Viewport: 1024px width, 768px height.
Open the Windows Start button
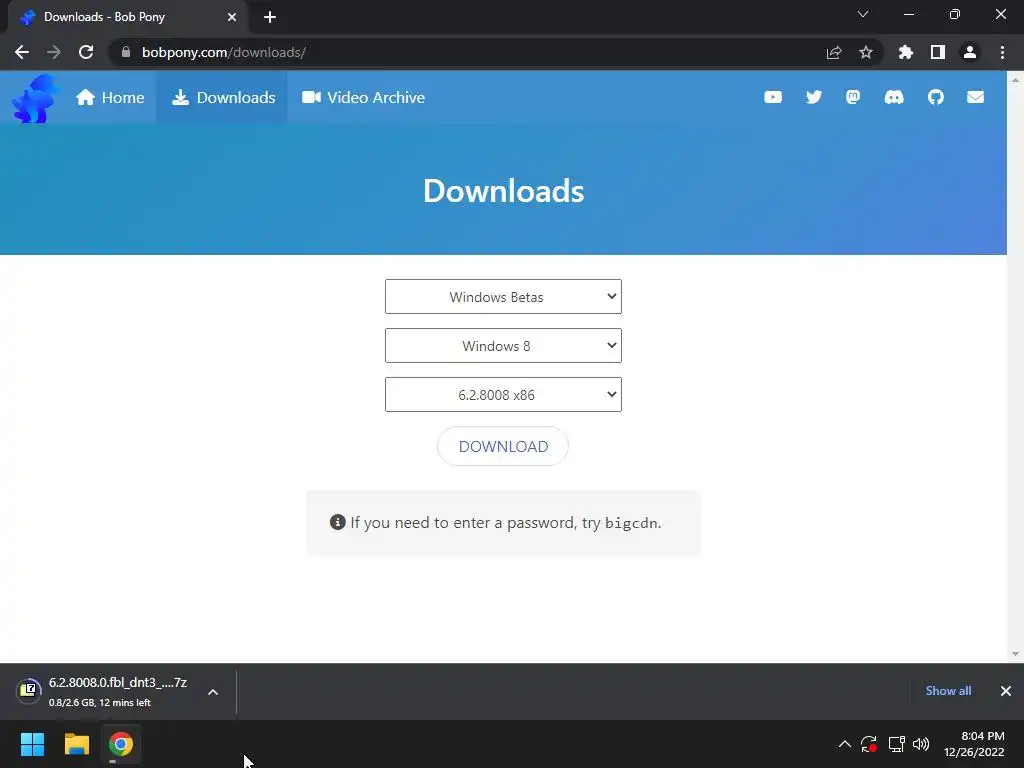point(32,744)
